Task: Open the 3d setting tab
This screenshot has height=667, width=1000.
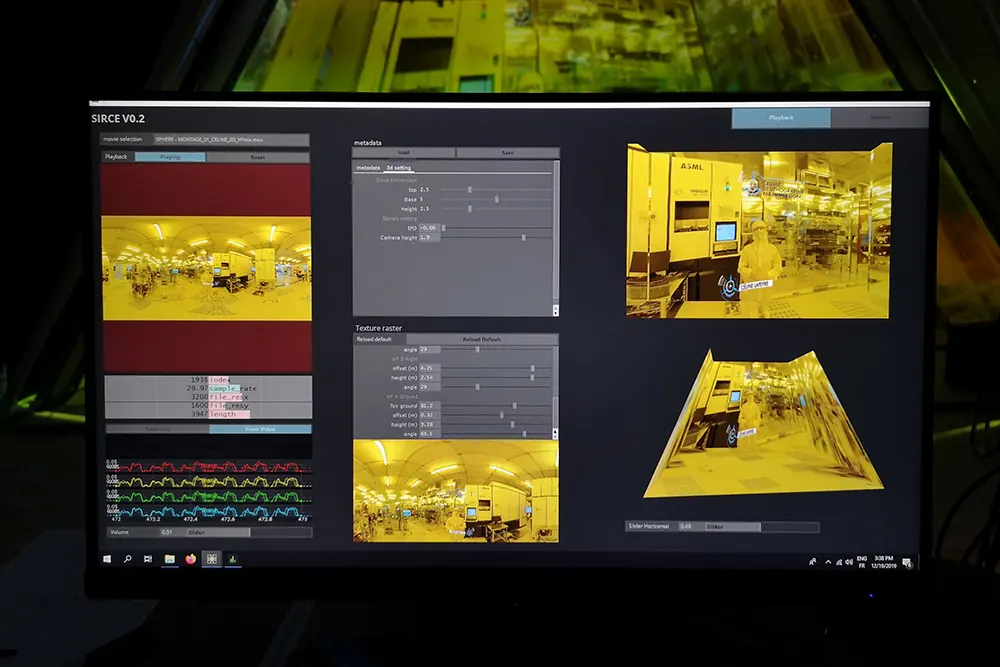Action: pyautogui.click(x=399, y=168)
